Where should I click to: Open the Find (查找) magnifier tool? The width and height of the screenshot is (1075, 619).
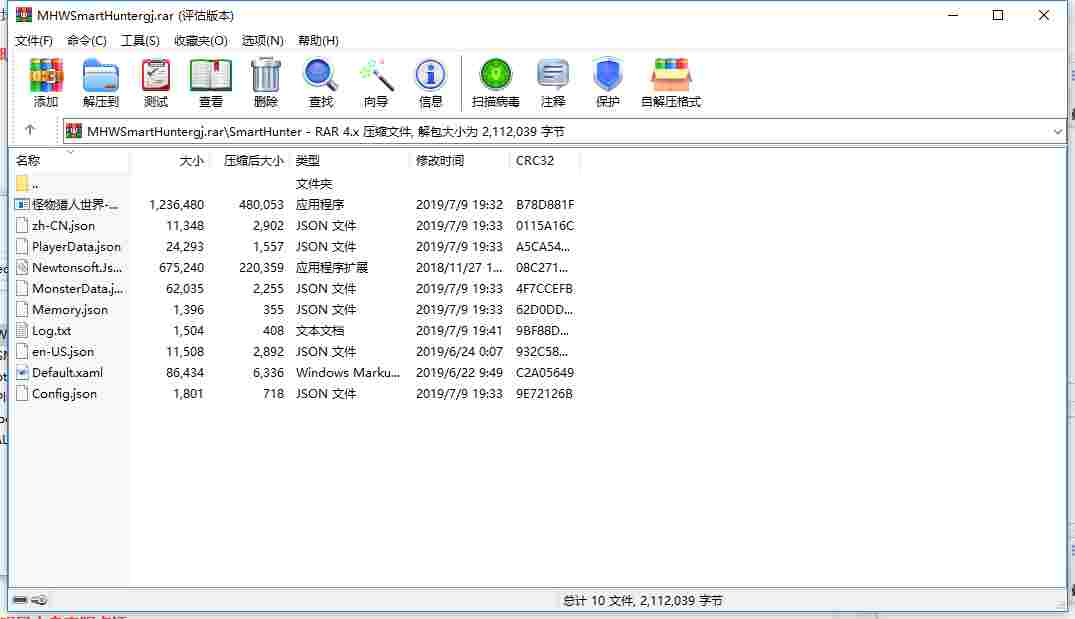coord(320,75)
